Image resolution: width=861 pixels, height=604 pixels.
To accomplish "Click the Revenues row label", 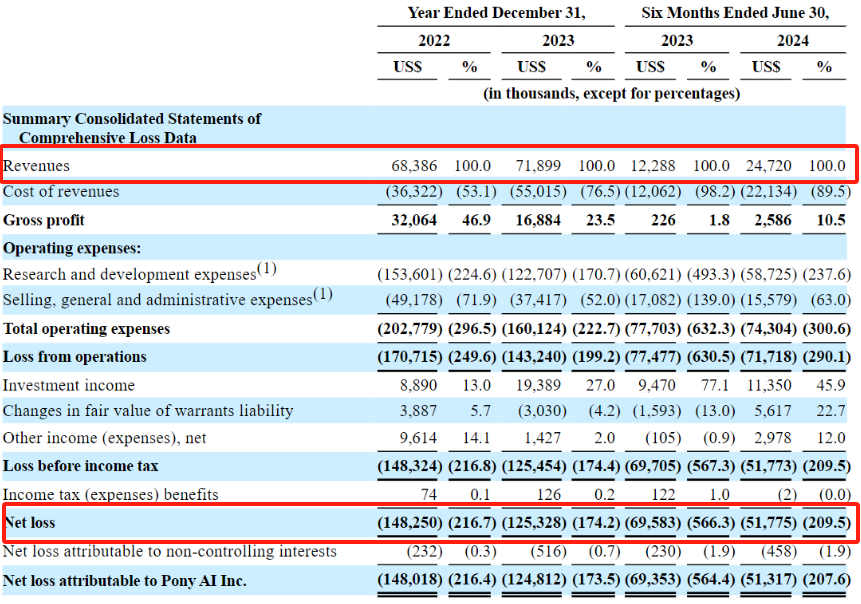I will (x=36, y=166).
